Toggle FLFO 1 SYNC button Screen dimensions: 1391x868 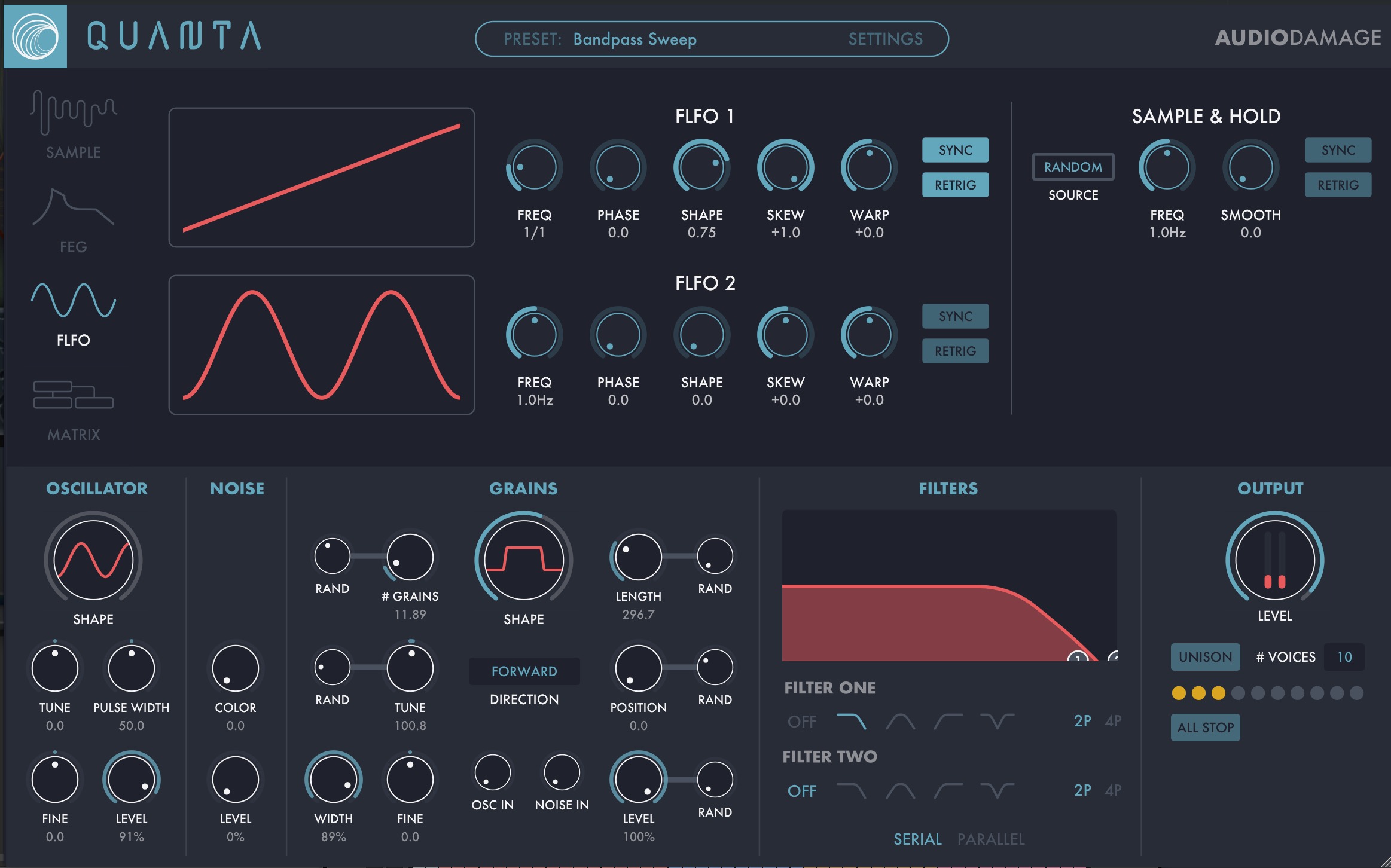[955, 150]
